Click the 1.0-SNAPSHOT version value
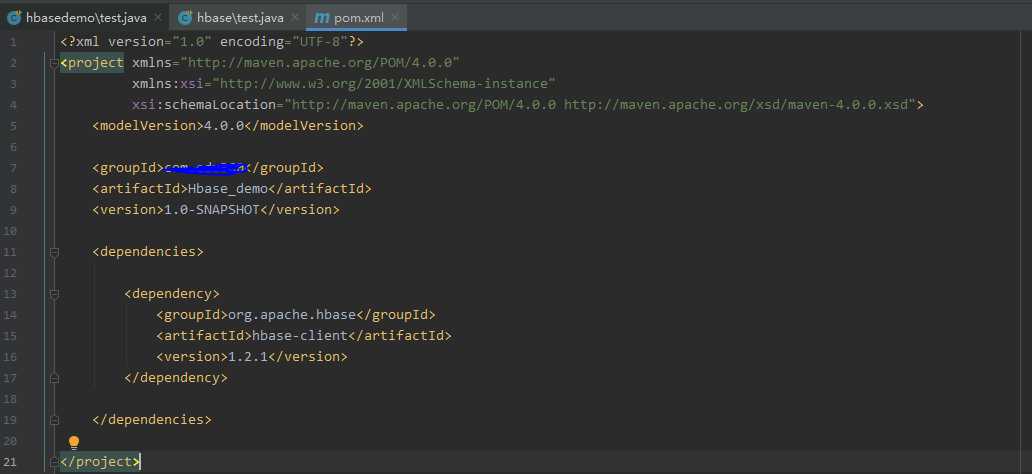The width and height of the screenshot is (1032, 474). click(x=212, y=210)
